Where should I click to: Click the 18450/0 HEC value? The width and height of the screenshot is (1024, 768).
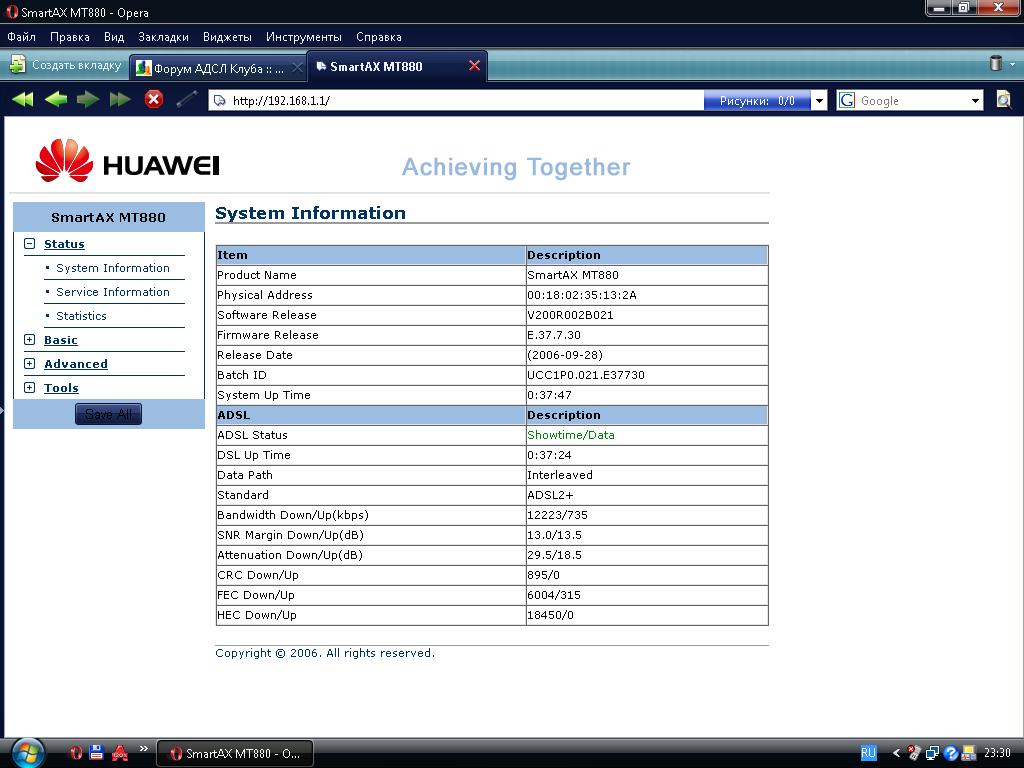[x=550, y=615]
